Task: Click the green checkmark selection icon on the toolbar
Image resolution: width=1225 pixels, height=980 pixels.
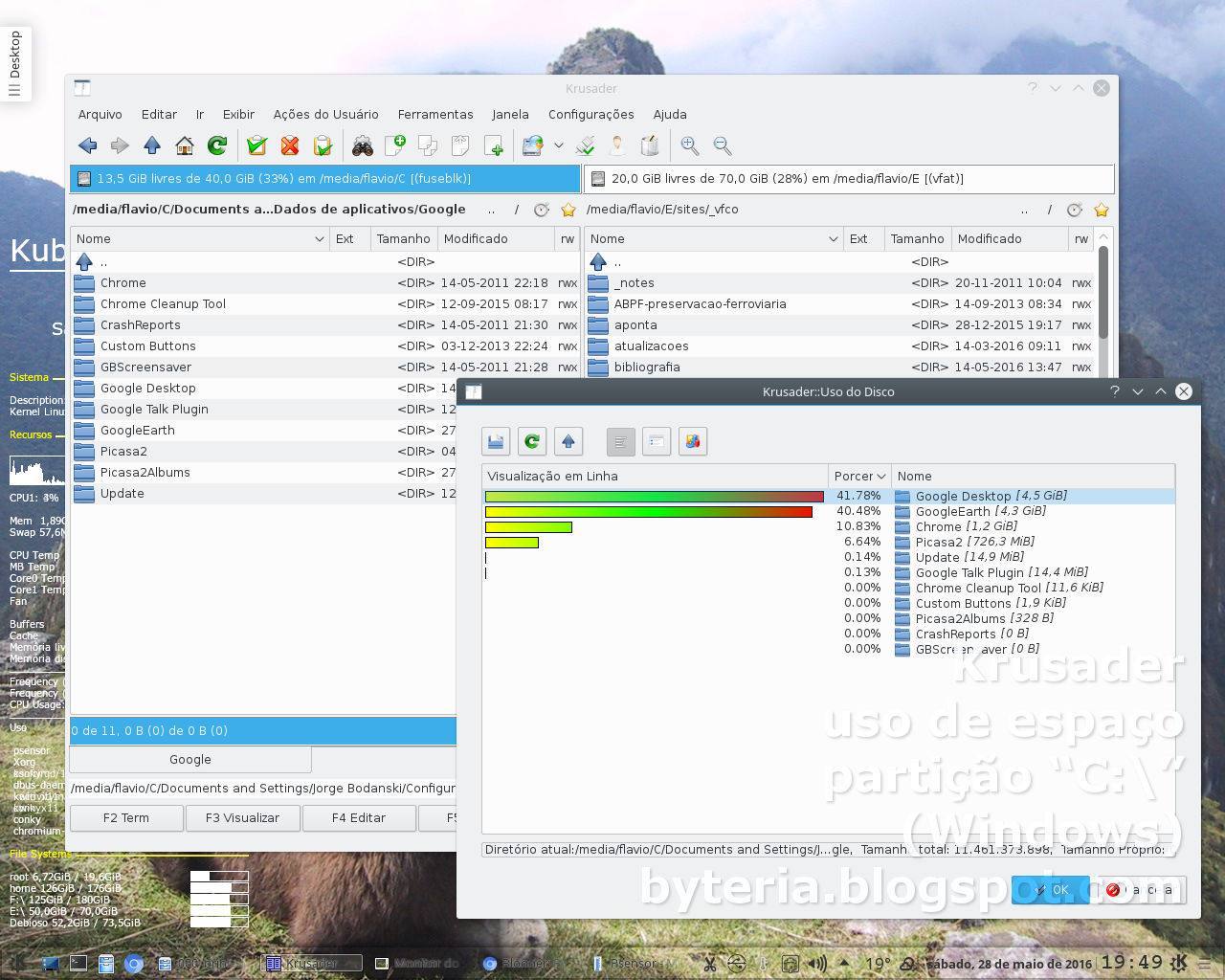Action: point(256,145)
